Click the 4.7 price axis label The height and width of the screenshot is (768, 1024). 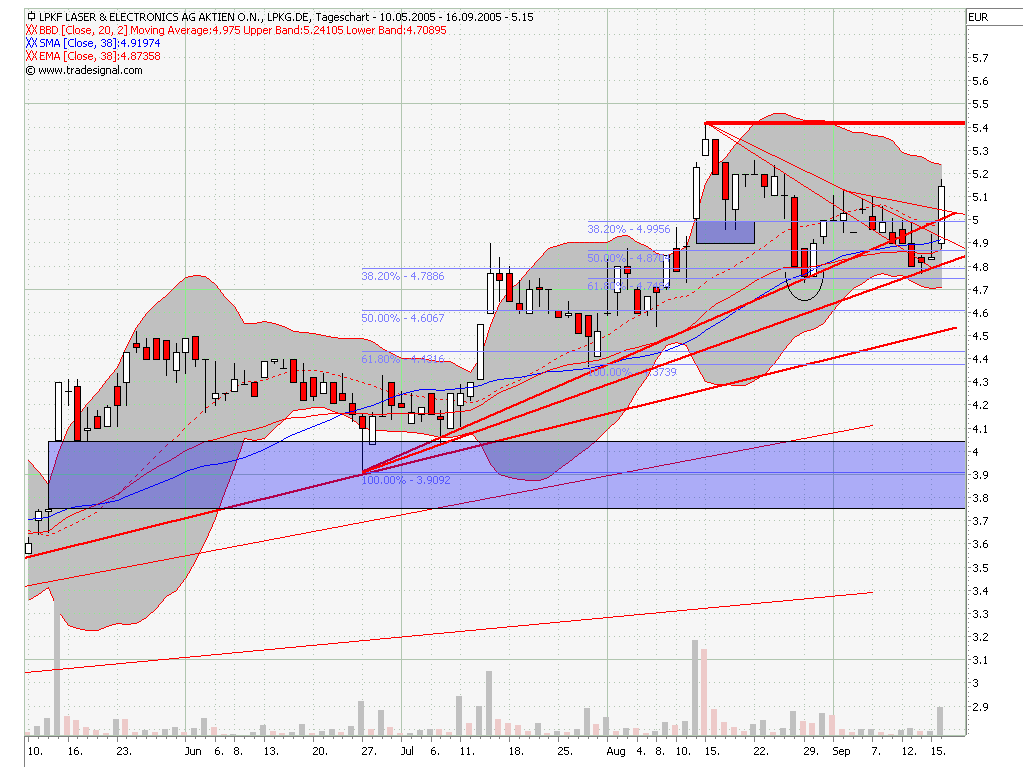(980, 290)
